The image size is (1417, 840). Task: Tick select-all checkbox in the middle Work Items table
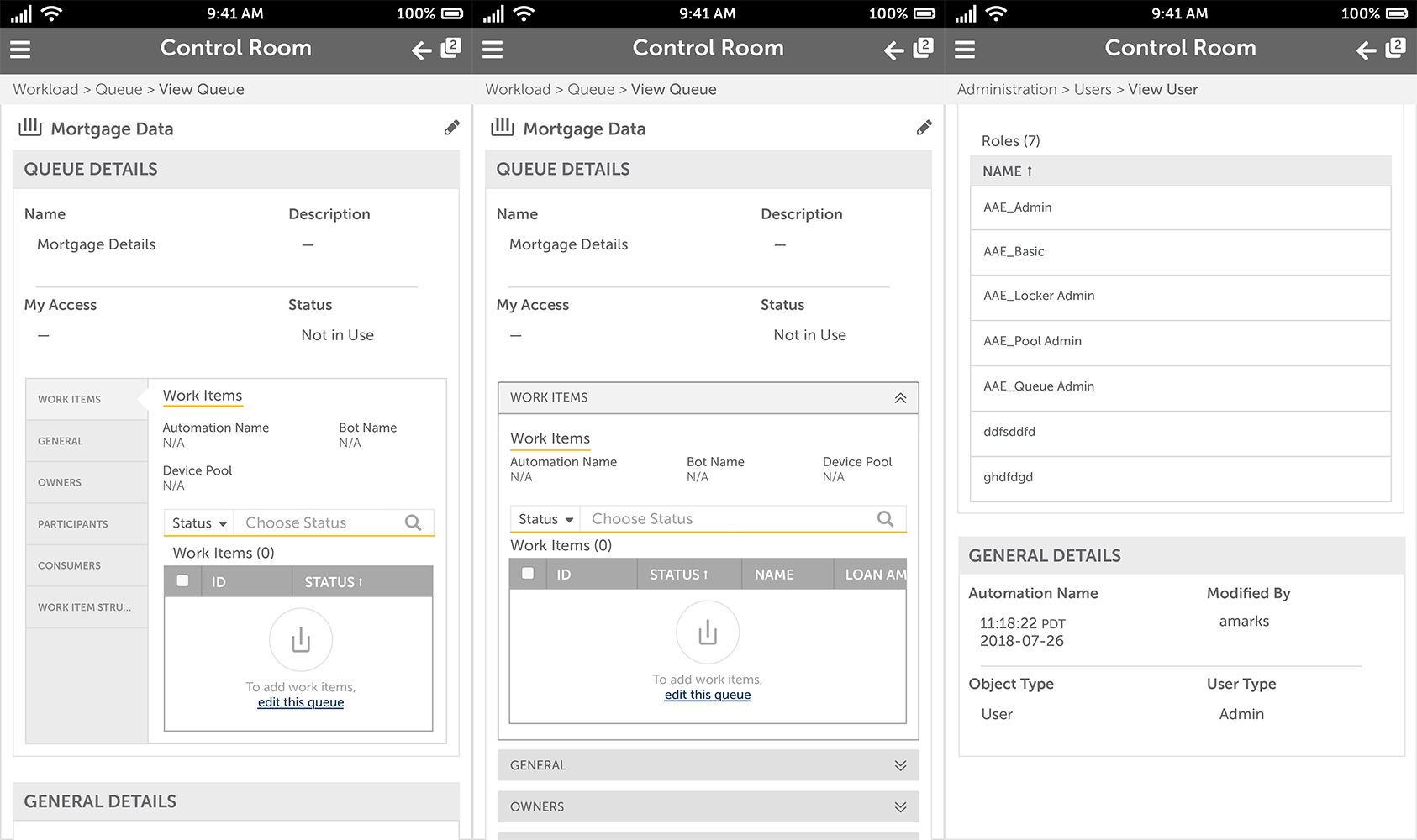pos(528,573)
